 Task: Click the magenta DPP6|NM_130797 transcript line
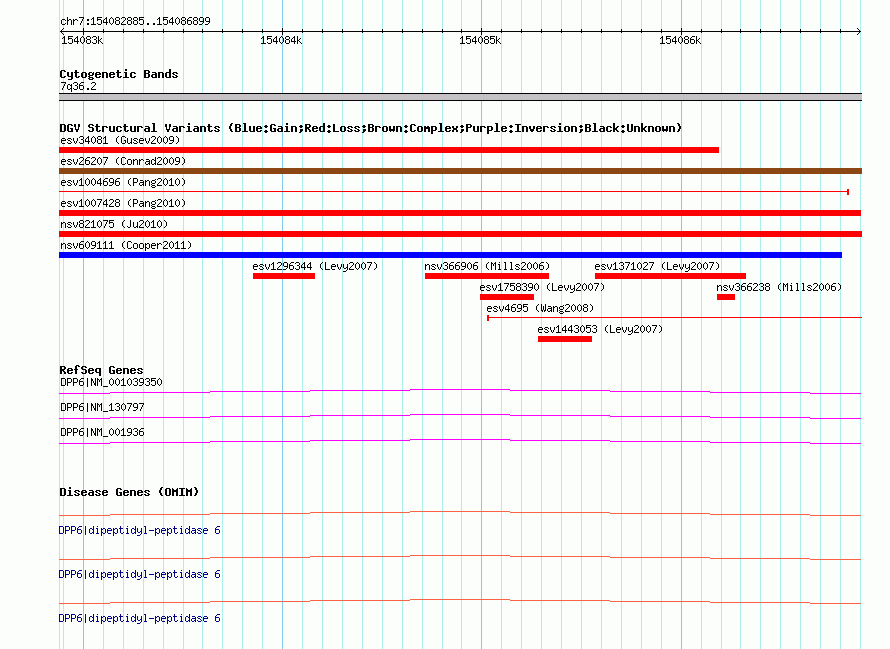460,416
